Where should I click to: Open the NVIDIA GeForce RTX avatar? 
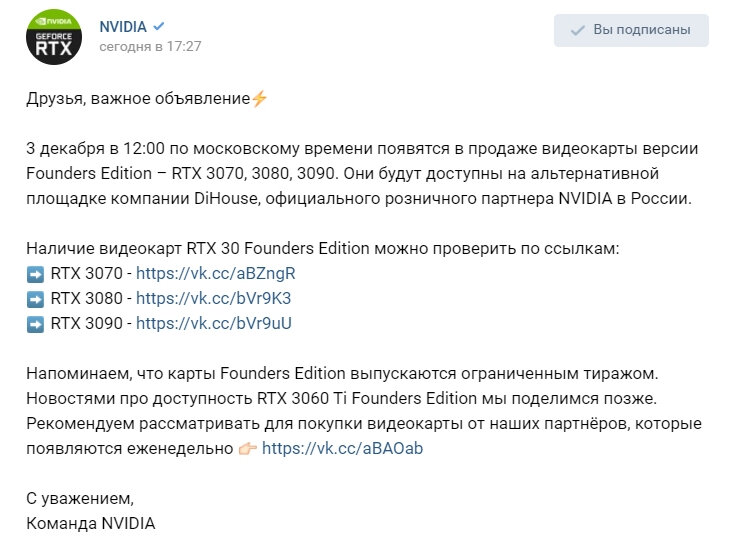54,37
